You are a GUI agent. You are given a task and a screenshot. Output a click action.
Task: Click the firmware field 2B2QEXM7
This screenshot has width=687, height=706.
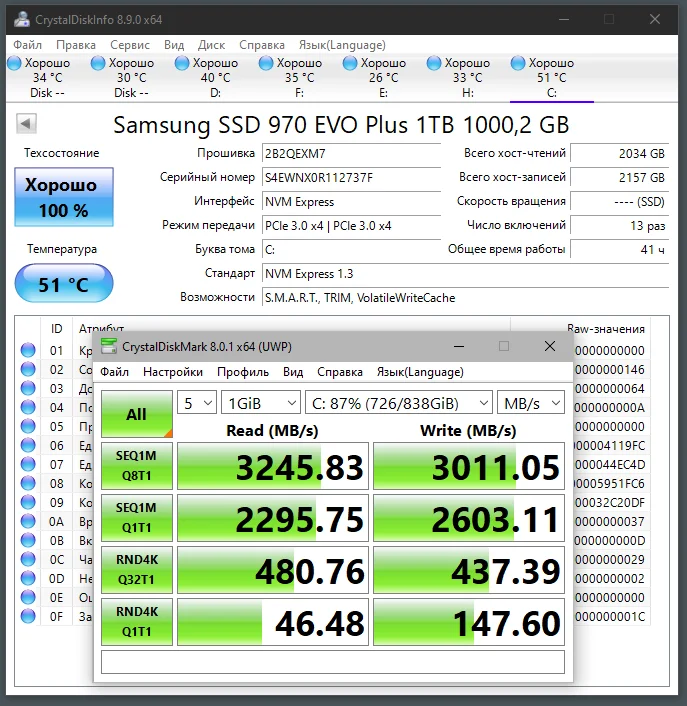point(351,154)
